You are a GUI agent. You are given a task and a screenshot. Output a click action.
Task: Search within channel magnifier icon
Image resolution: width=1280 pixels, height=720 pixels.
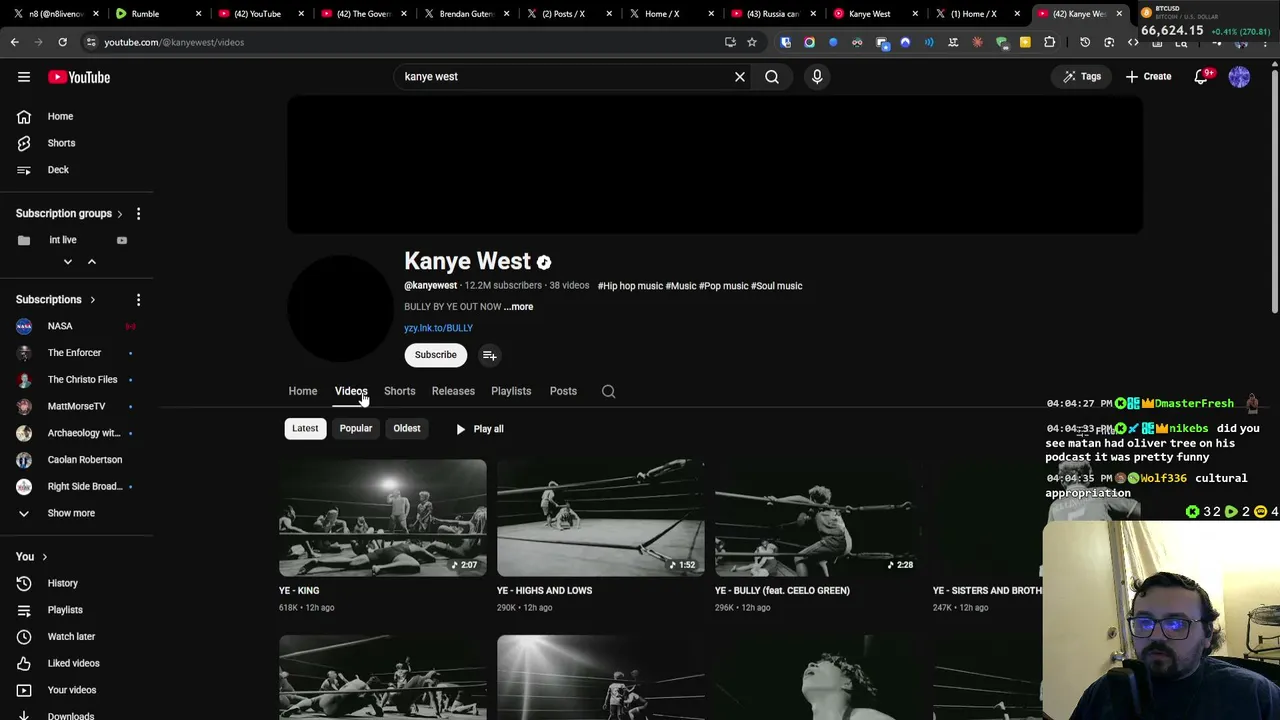point(608,392)
